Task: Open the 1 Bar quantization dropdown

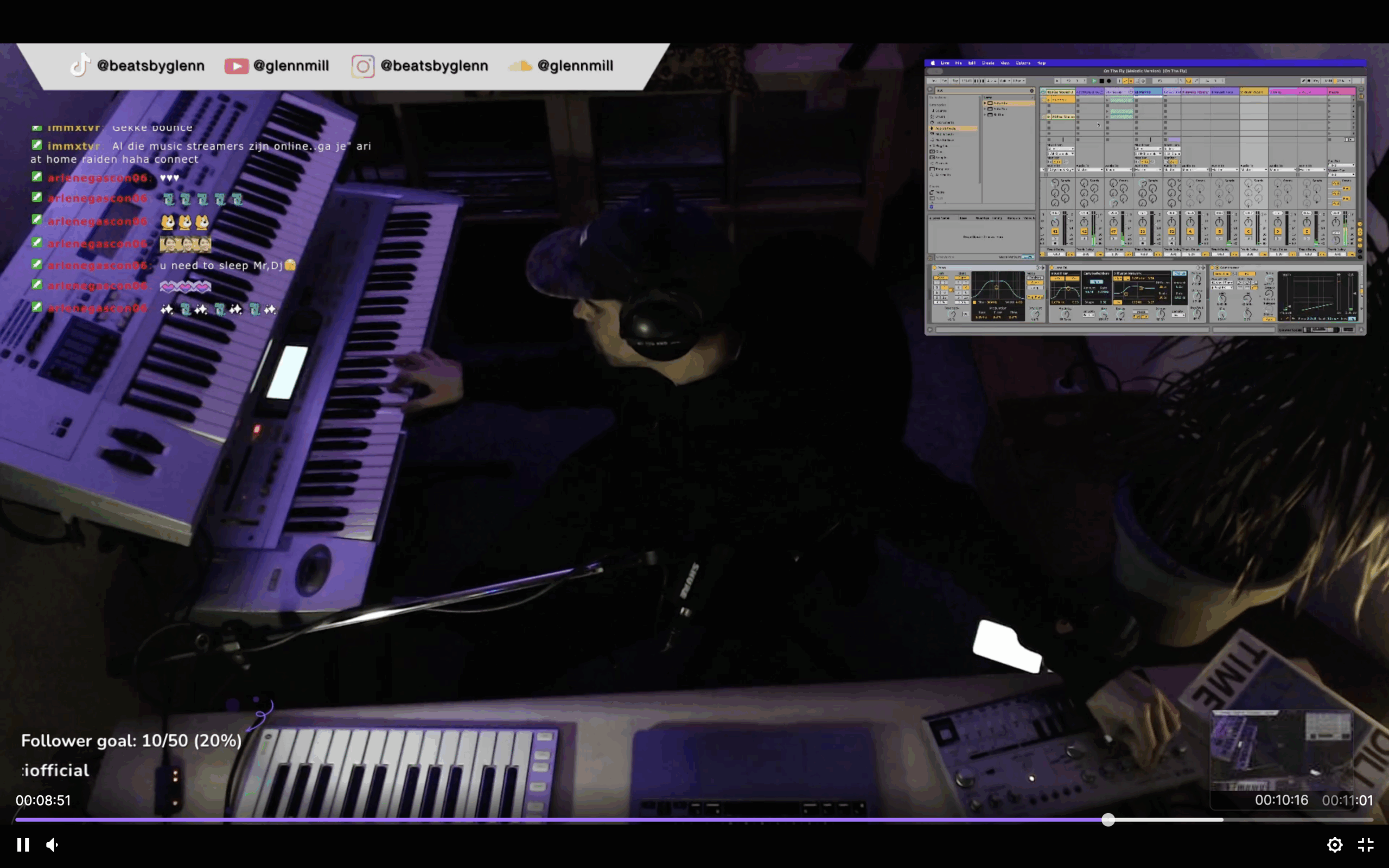Action: [1019, 81]
